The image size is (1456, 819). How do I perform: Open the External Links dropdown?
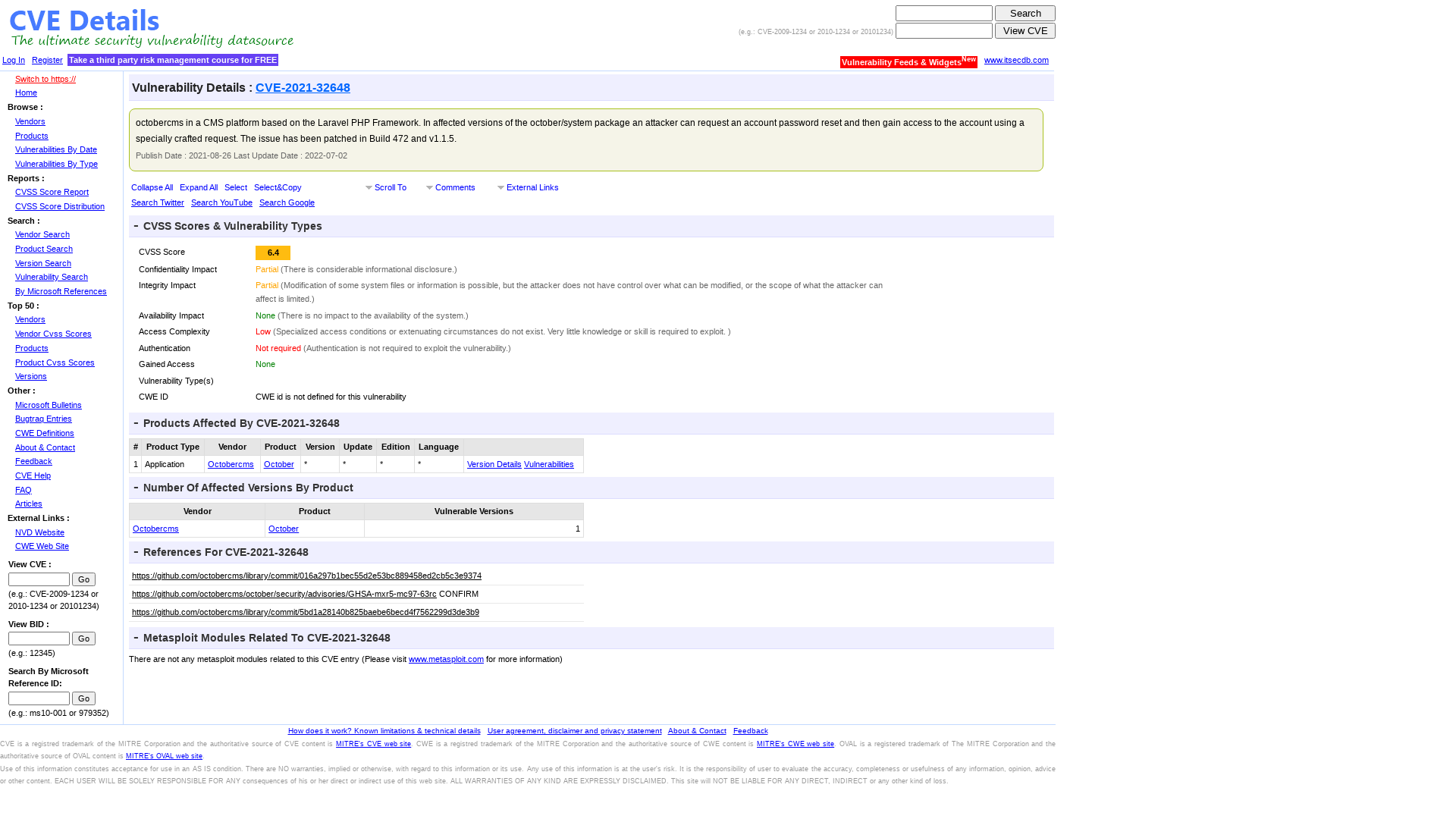coord(528,187)
